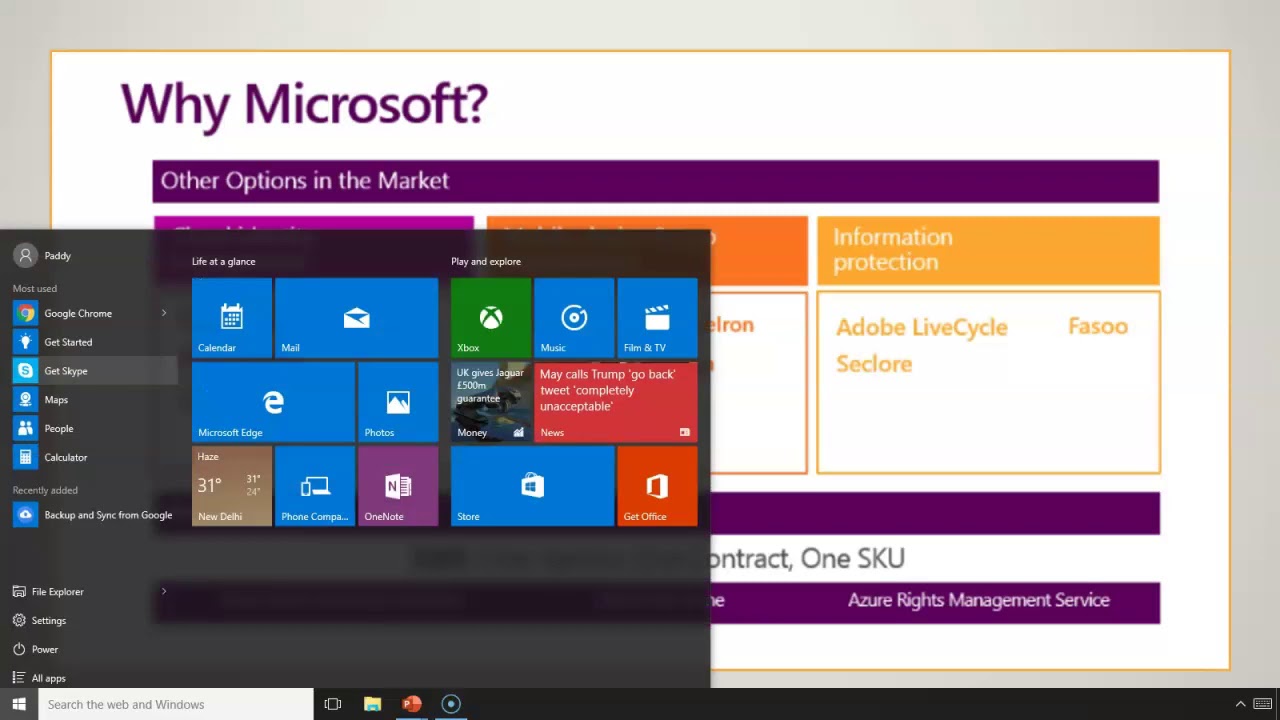Launch the Microsoft Edge tile
Screen dimensions: 1280x720
[273, 402]
